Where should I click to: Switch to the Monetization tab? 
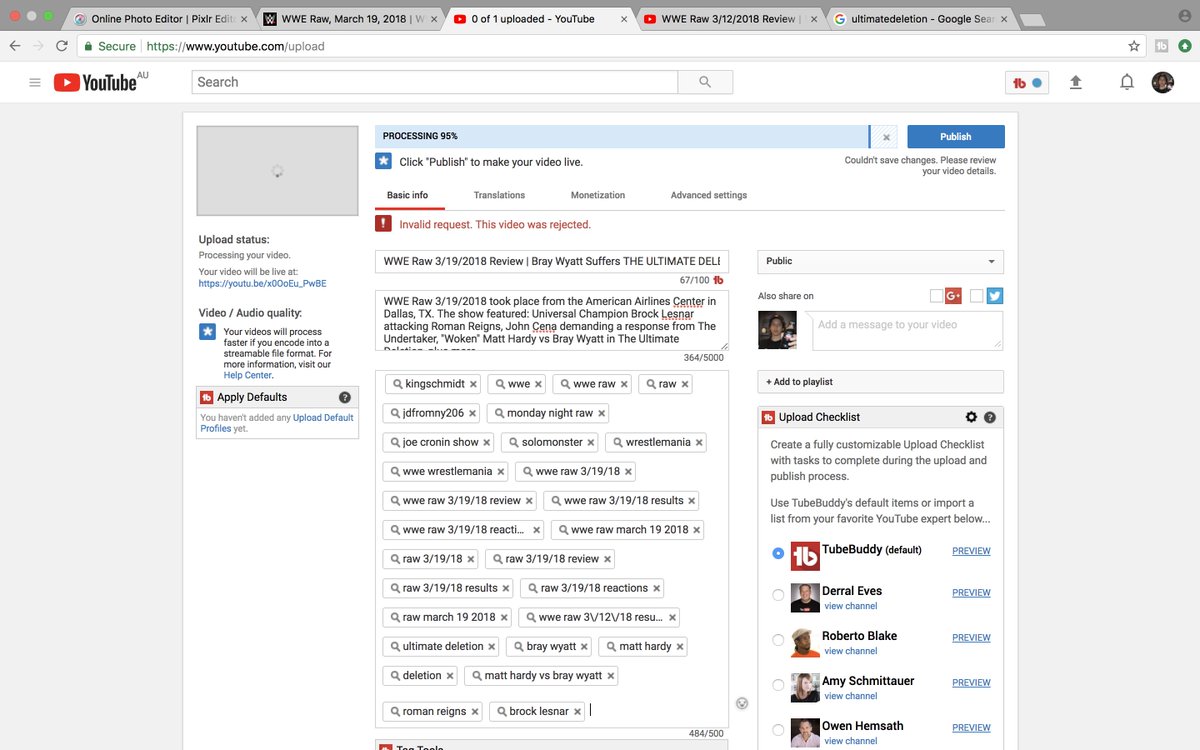coord(598,195)
